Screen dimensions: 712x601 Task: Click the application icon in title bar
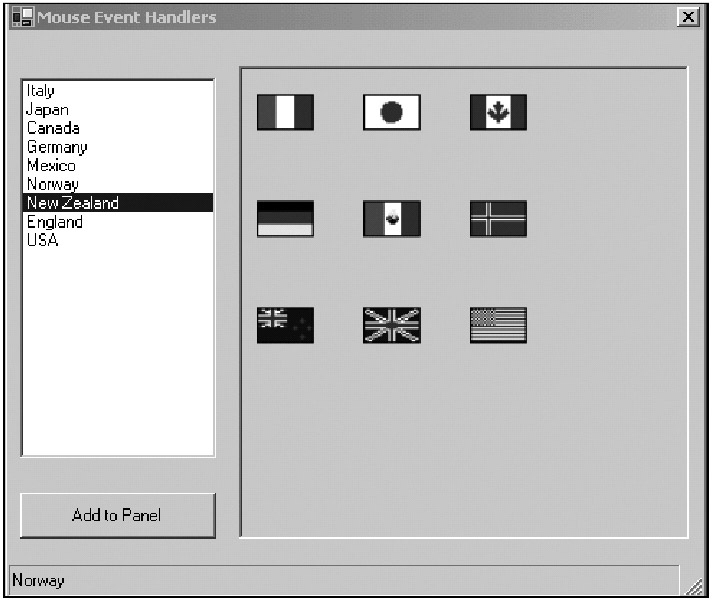[22, 17]
